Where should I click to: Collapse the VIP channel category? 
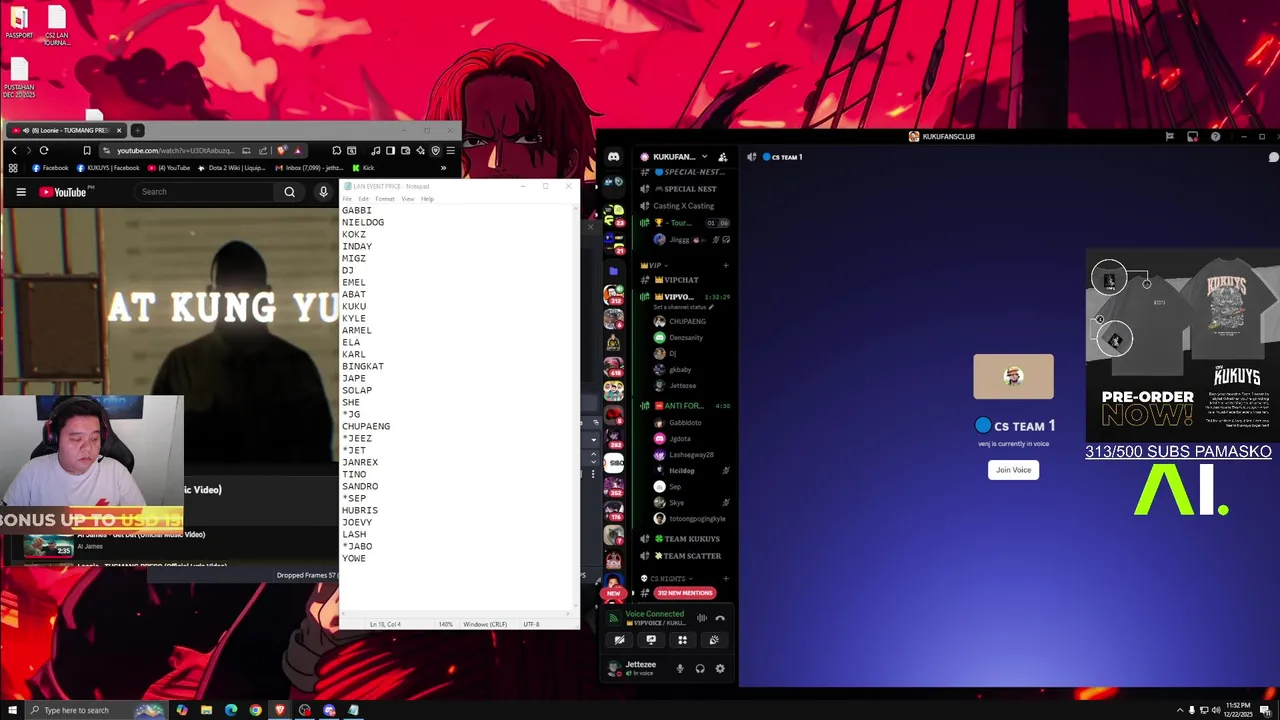pyautogui.click(x=656, y=265)
